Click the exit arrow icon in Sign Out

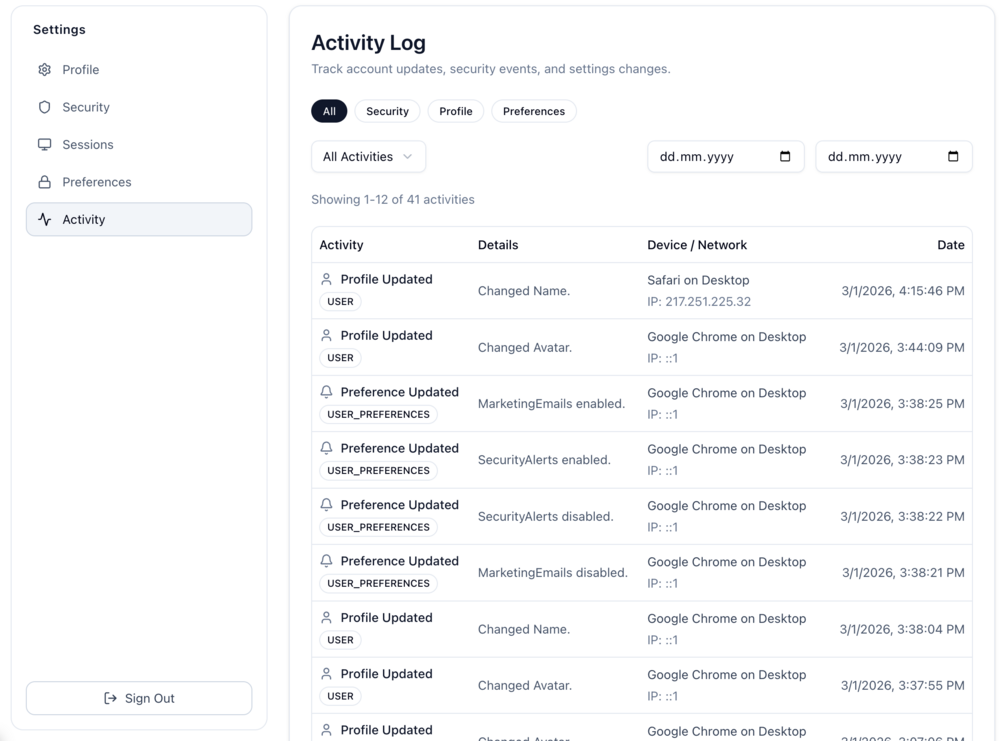[110, 698]
